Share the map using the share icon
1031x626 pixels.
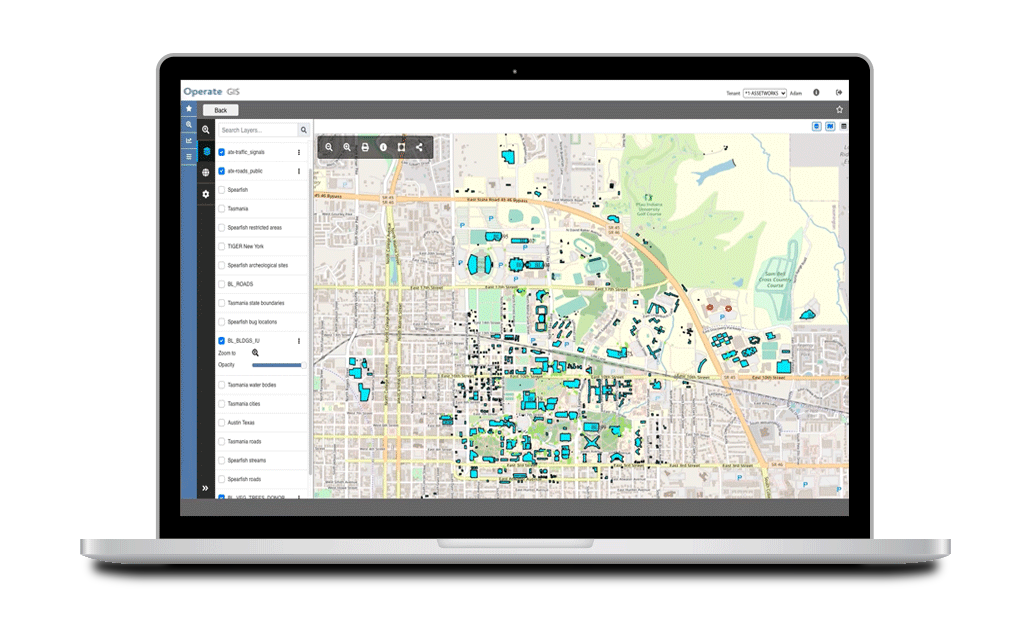418,148
